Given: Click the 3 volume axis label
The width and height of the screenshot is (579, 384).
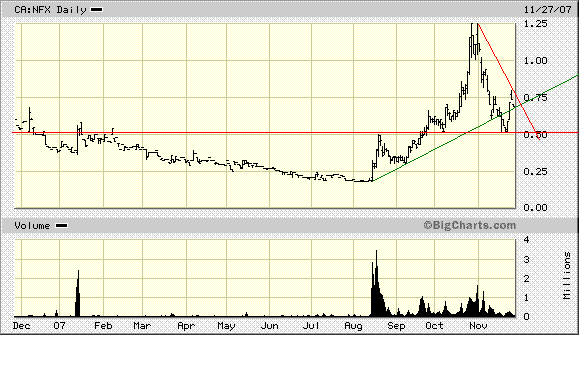Looking at the screenshot, I should pyautogui.click(x=527, y=260).
